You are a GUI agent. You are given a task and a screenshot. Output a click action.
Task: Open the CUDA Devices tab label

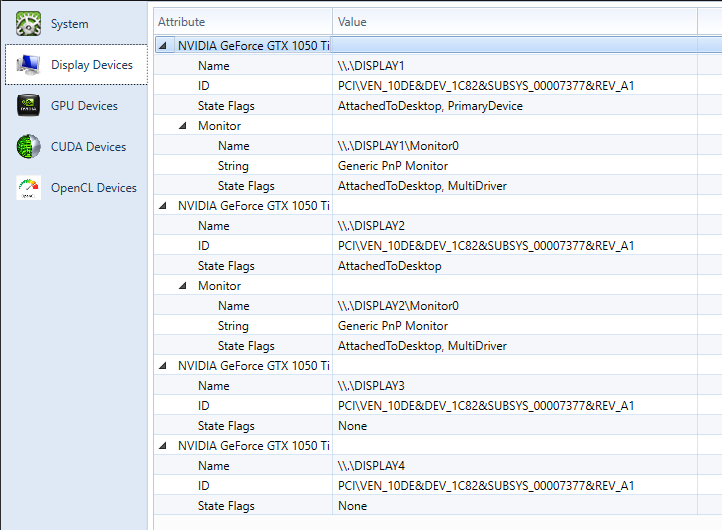click(88, 147)
